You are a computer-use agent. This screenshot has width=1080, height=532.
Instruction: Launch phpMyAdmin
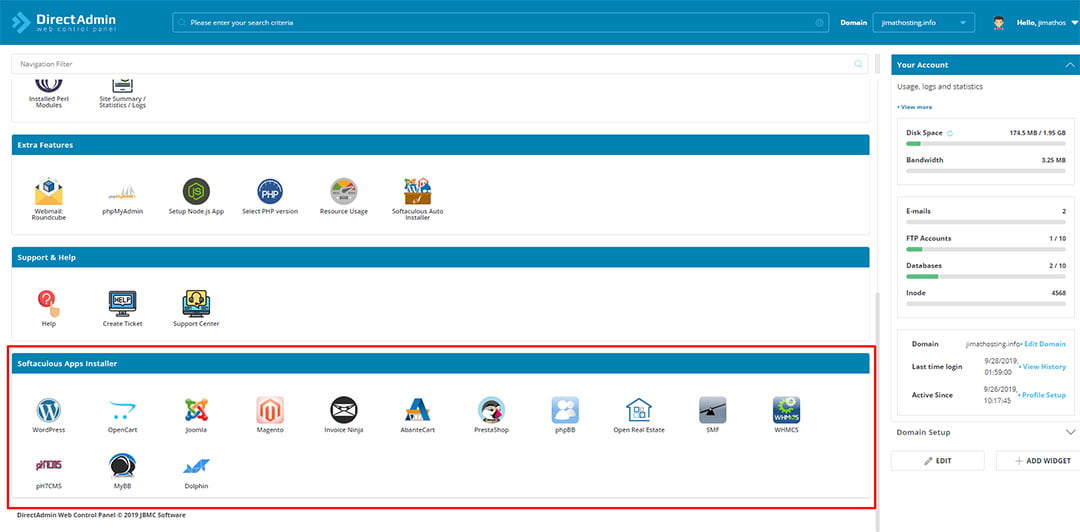[123, 193]
